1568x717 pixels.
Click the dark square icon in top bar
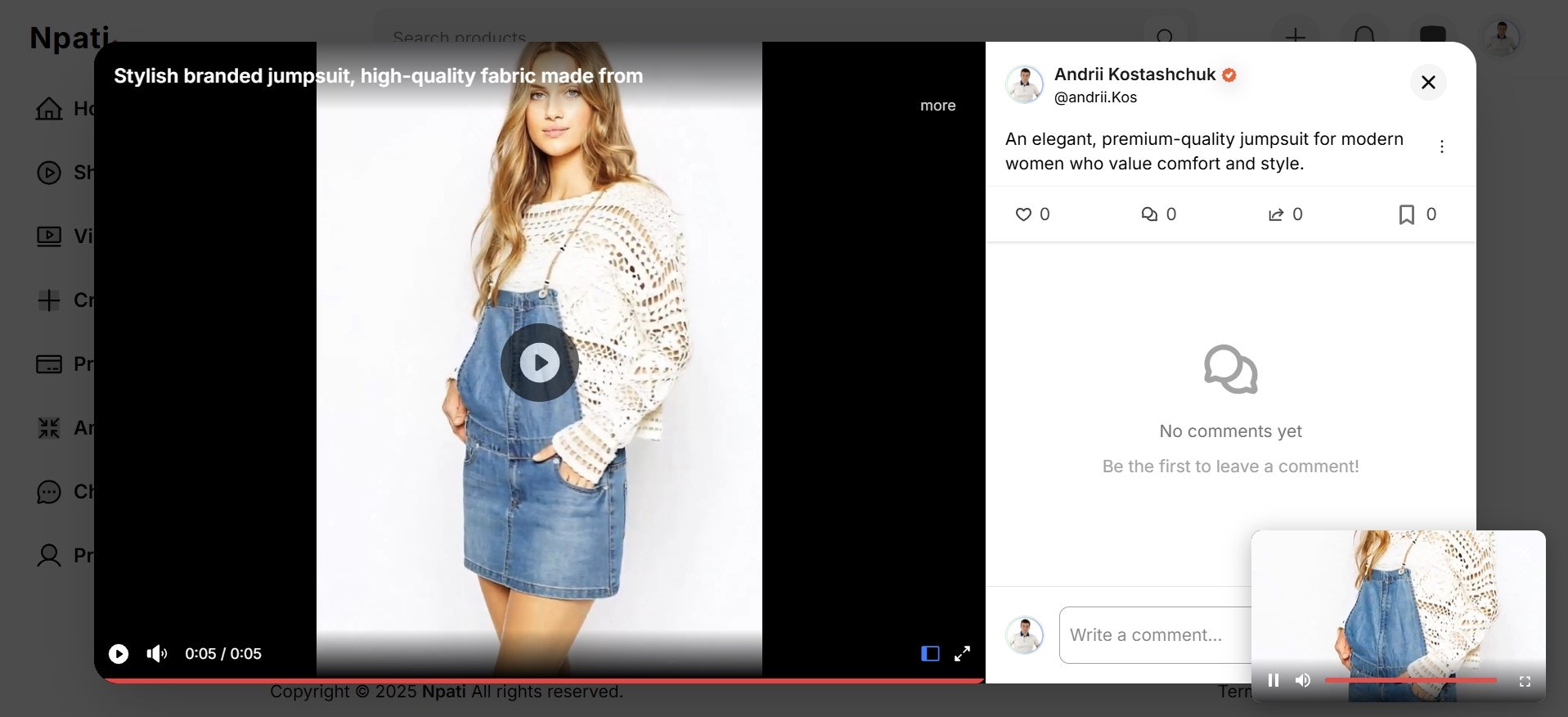coord(1433,37)
